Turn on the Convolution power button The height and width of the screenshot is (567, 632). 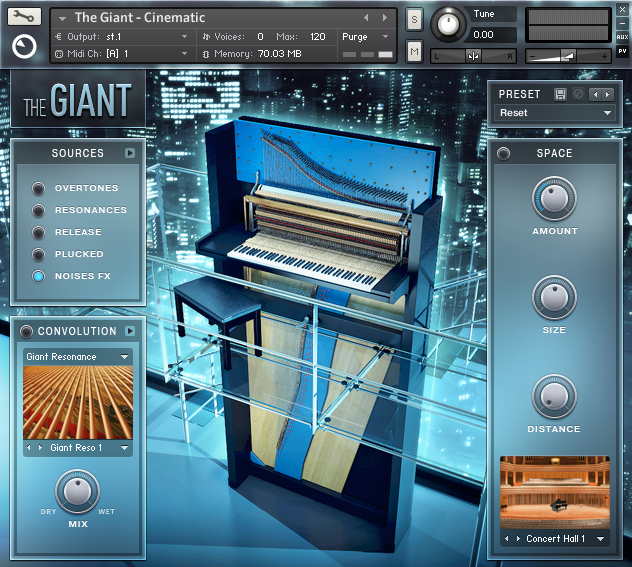tap(25, 331)
